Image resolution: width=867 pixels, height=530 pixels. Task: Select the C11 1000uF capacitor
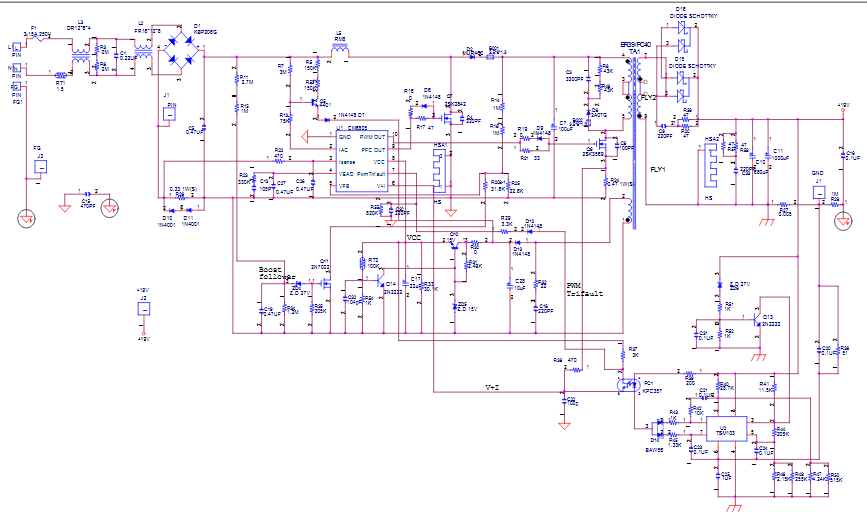click(767, 156)
